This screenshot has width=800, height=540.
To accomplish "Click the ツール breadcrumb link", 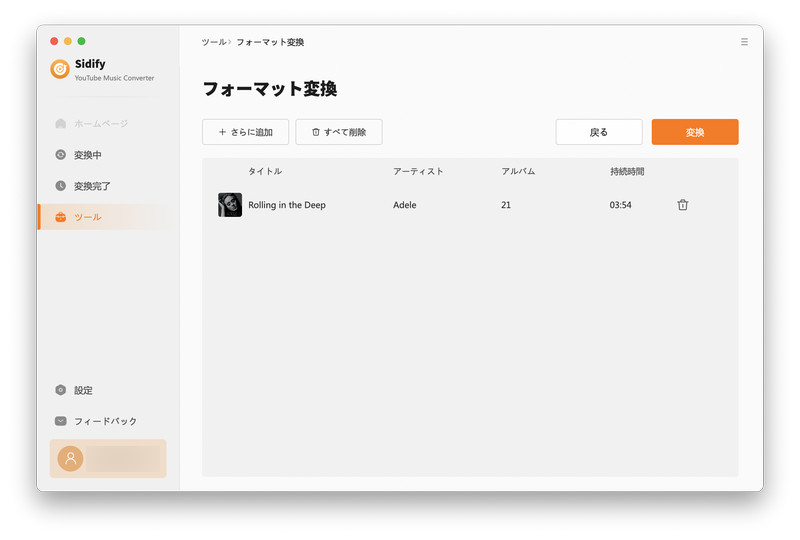I will [214, 42].
